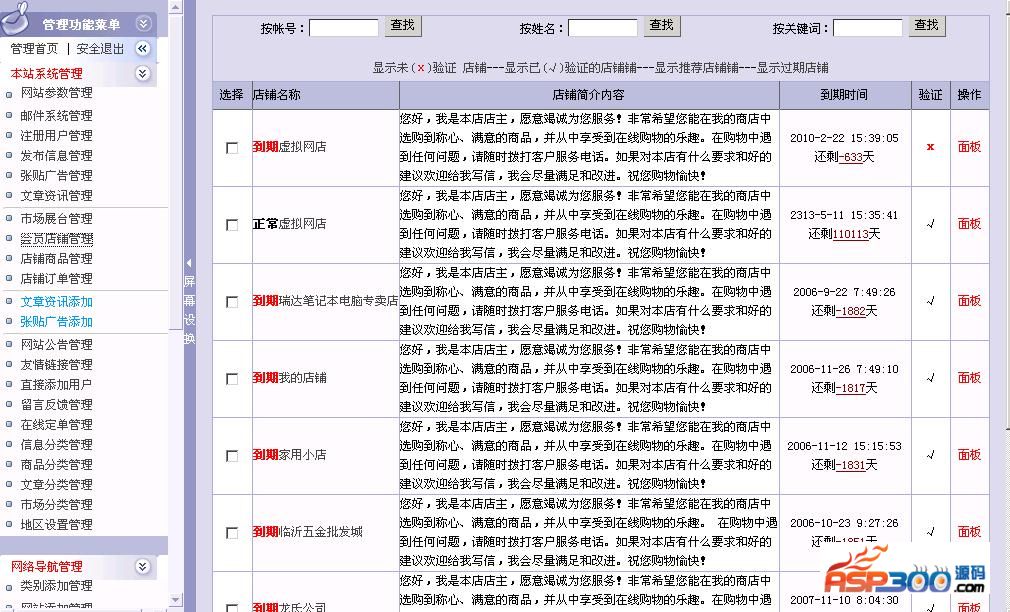Open 面板 for 到期虚拟网店
This screenshot has width=1010, height=612.
click(x=969, y=147)
